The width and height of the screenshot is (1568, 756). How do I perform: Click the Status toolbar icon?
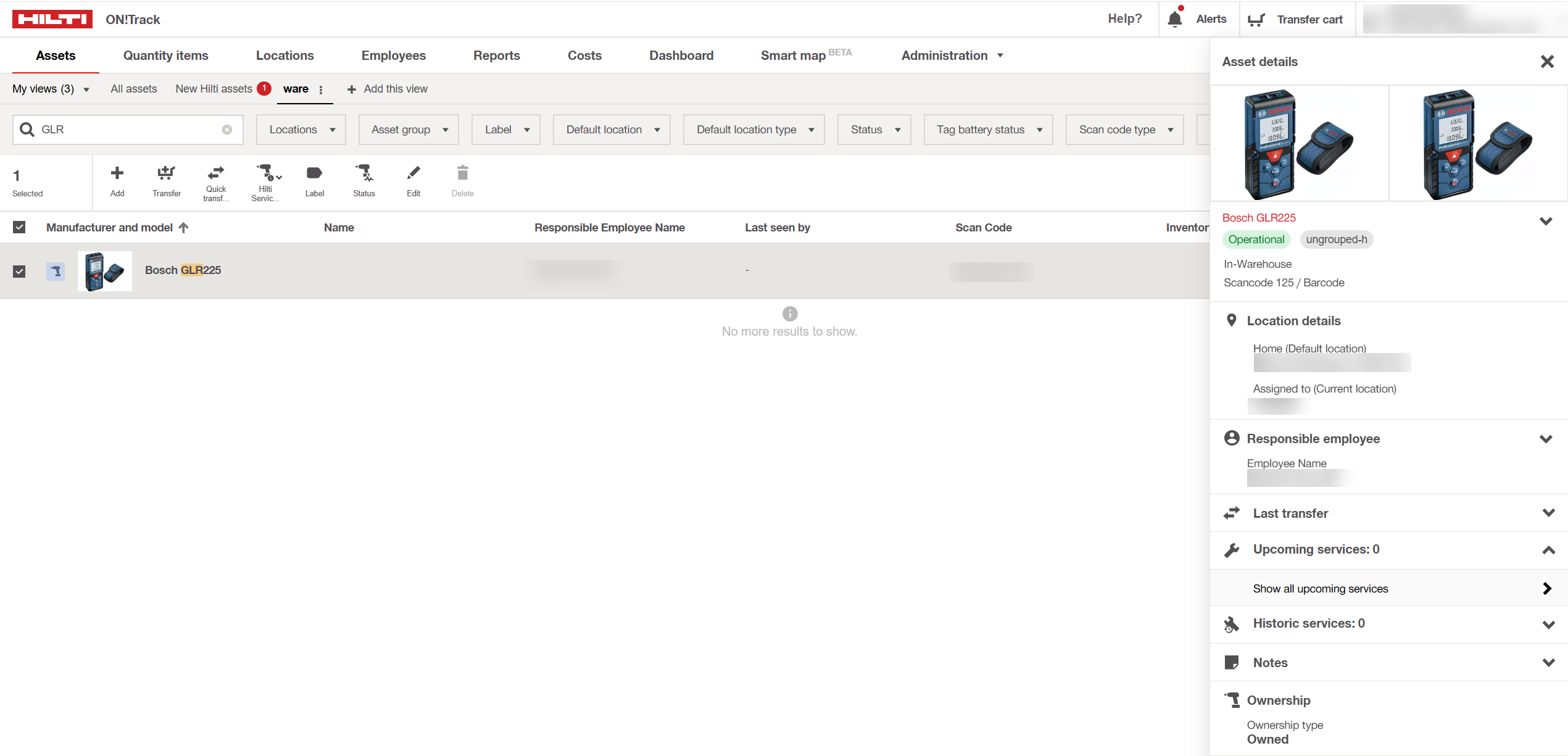363,173
